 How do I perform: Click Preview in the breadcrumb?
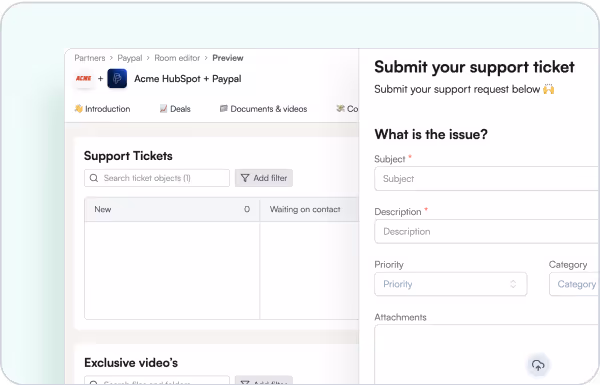(x=228, y=58)
